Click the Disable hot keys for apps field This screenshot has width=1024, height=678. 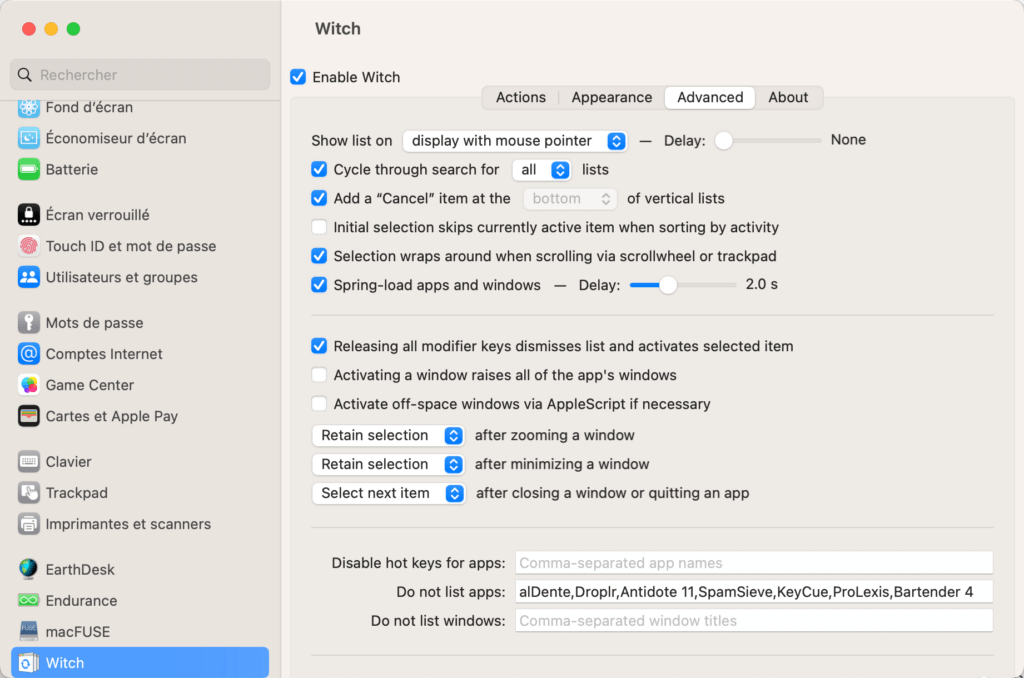coord(753,563)
